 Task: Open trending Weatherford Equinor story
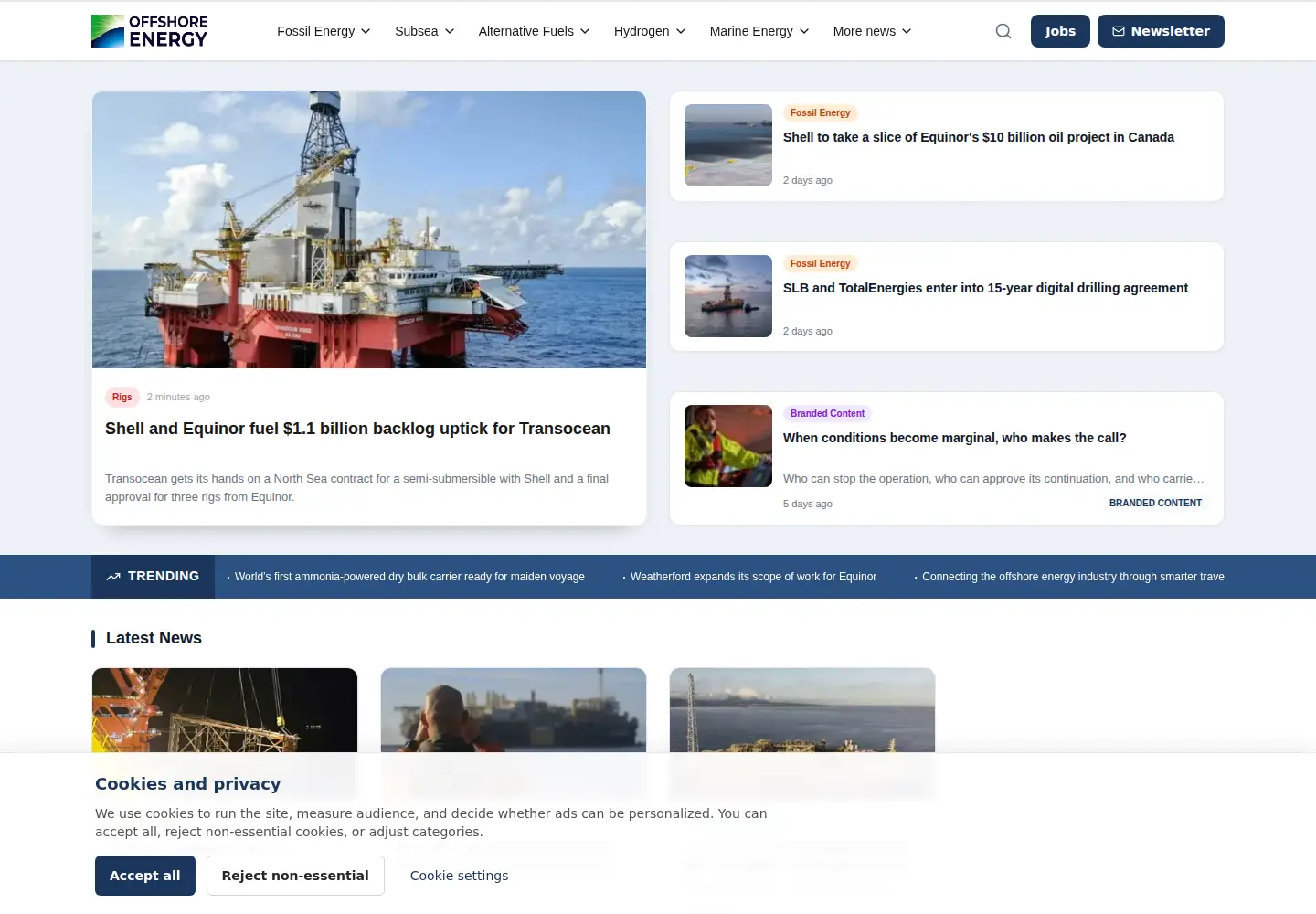tap(753, 577)
